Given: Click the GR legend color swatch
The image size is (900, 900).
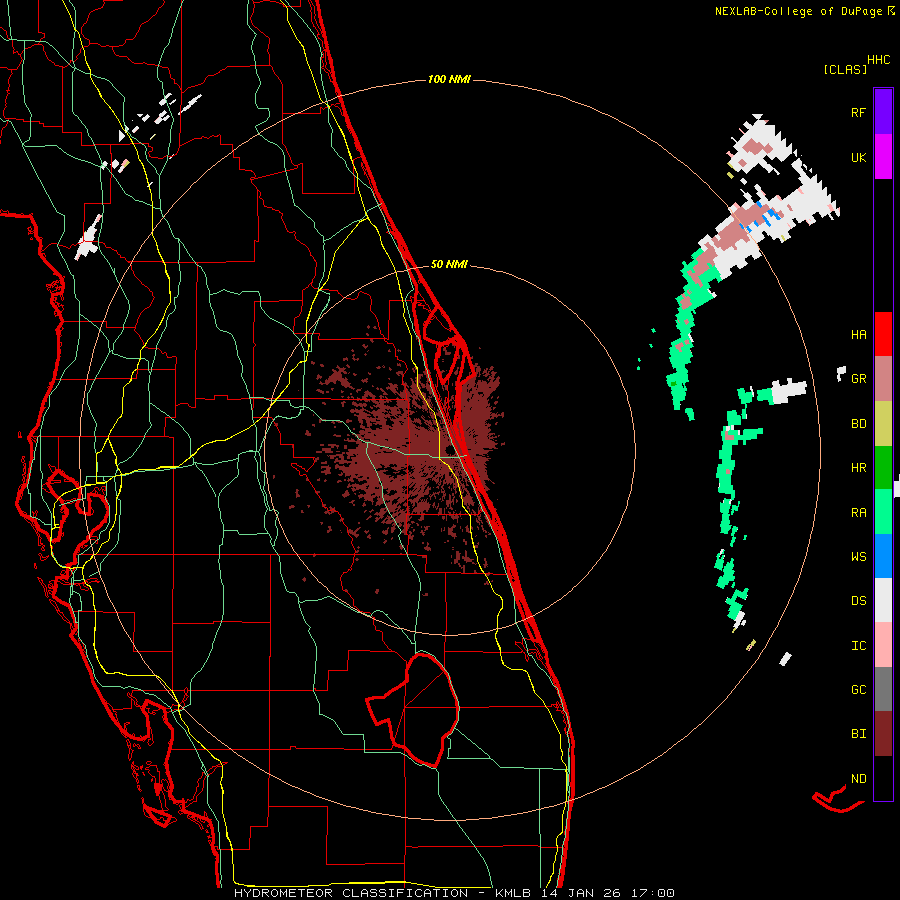Looking at the screenshot, I should point(883,378).
